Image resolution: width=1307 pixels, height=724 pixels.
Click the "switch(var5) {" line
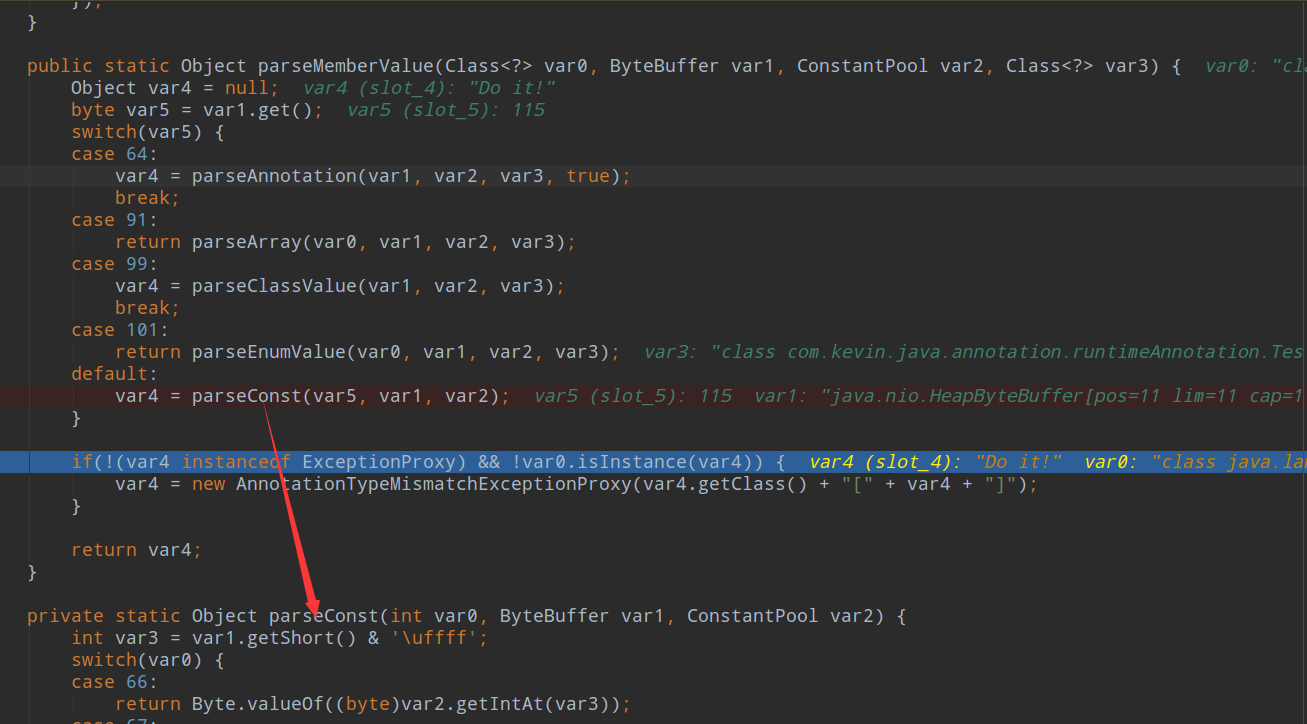tap(148, 132)
